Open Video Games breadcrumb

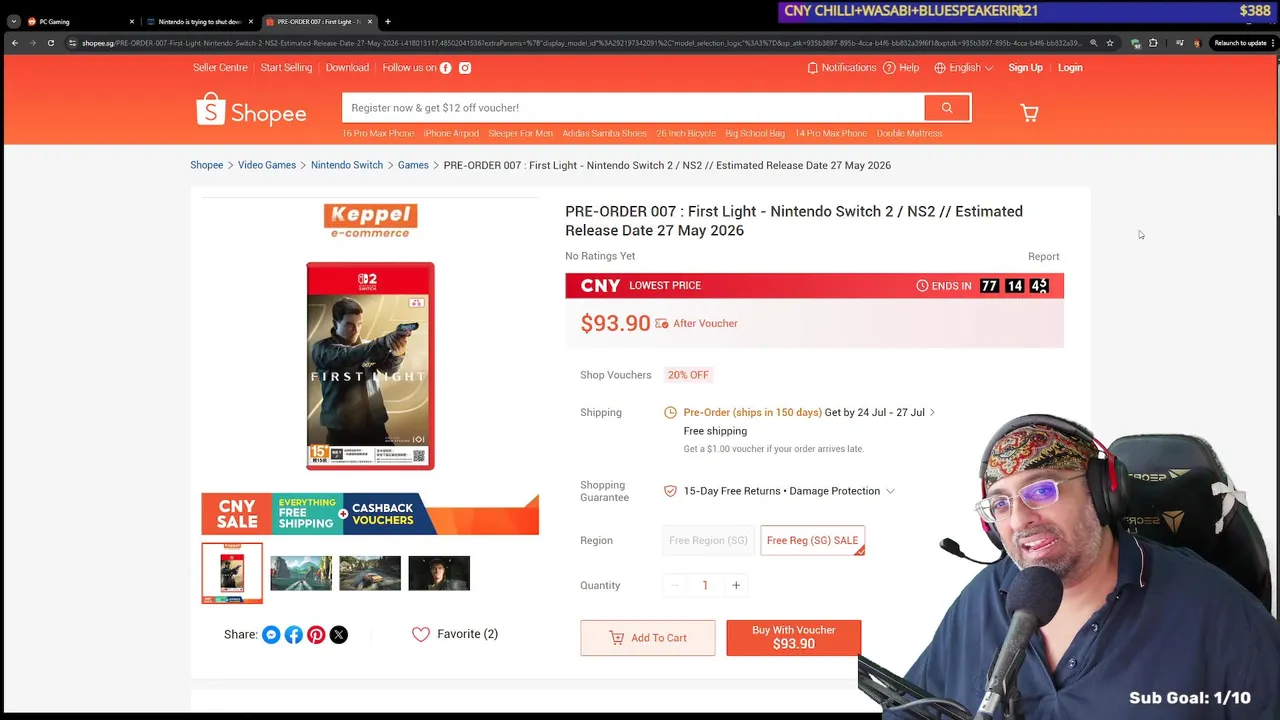(267, 165)
